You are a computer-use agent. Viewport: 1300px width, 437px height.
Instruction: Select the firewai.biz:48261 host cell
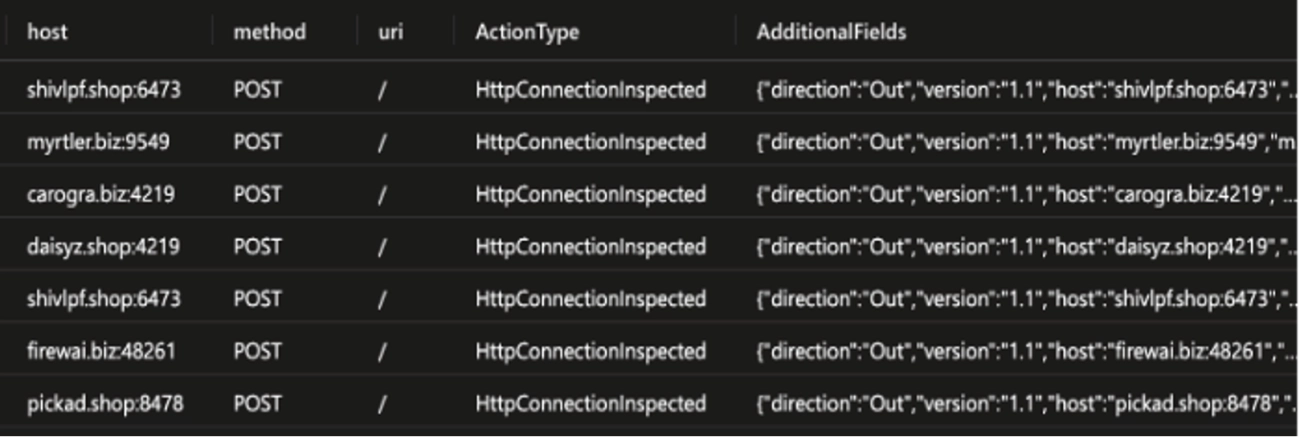[x=104, y=351]
